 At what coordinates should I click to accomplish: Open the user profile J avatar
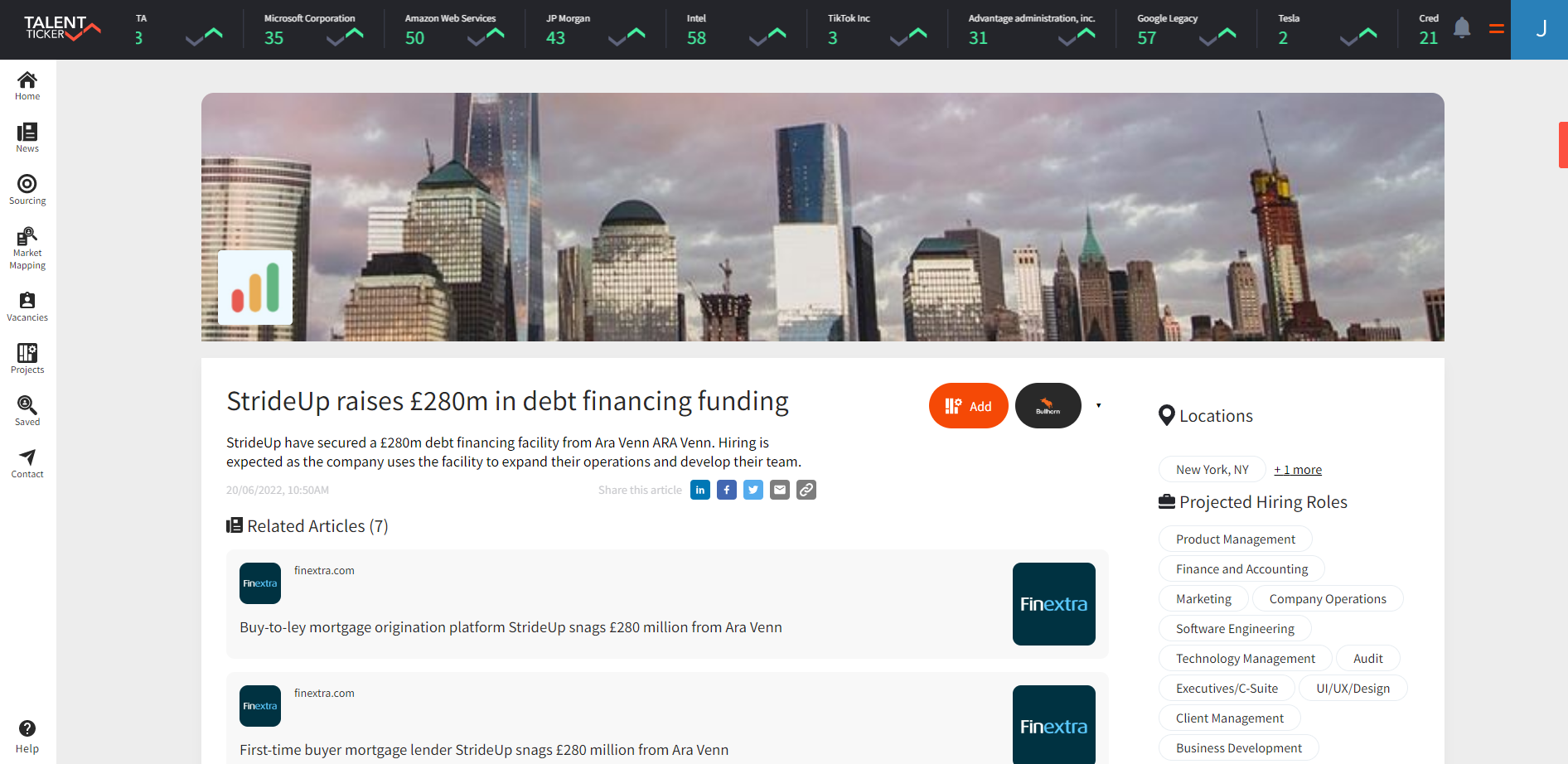1540,30
